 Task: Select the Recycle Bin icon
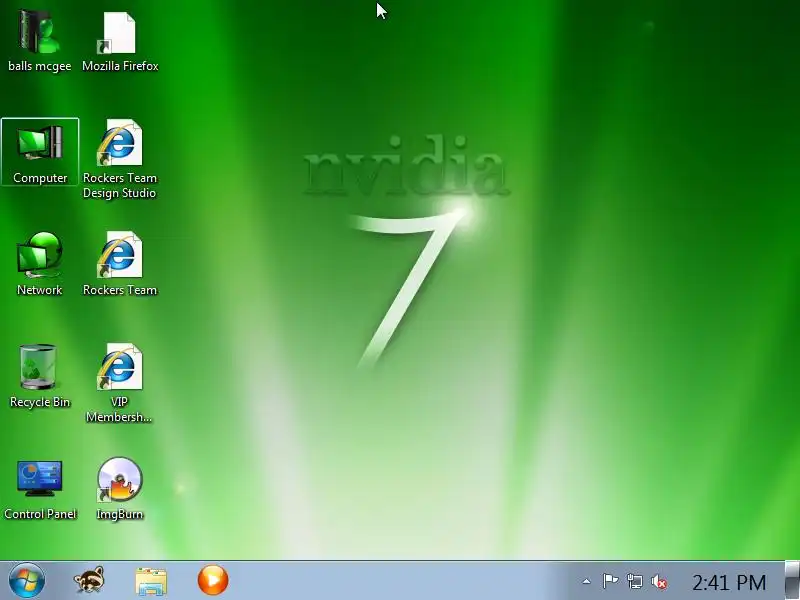tap(40, 376)
